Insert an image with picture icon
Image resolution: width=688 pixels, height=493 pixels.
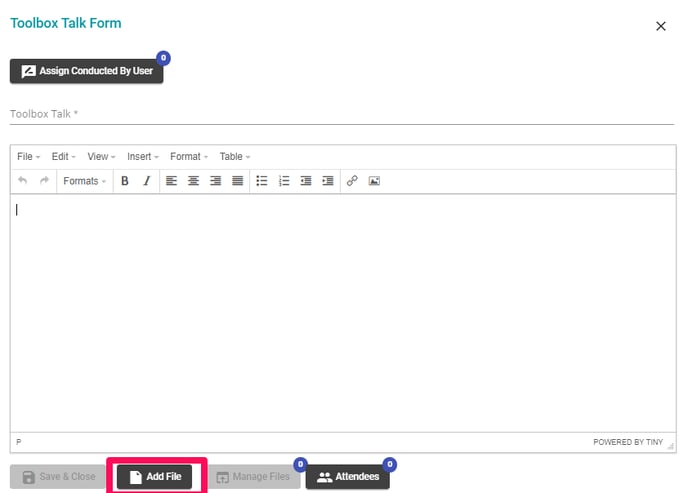(x=374, y=181)
